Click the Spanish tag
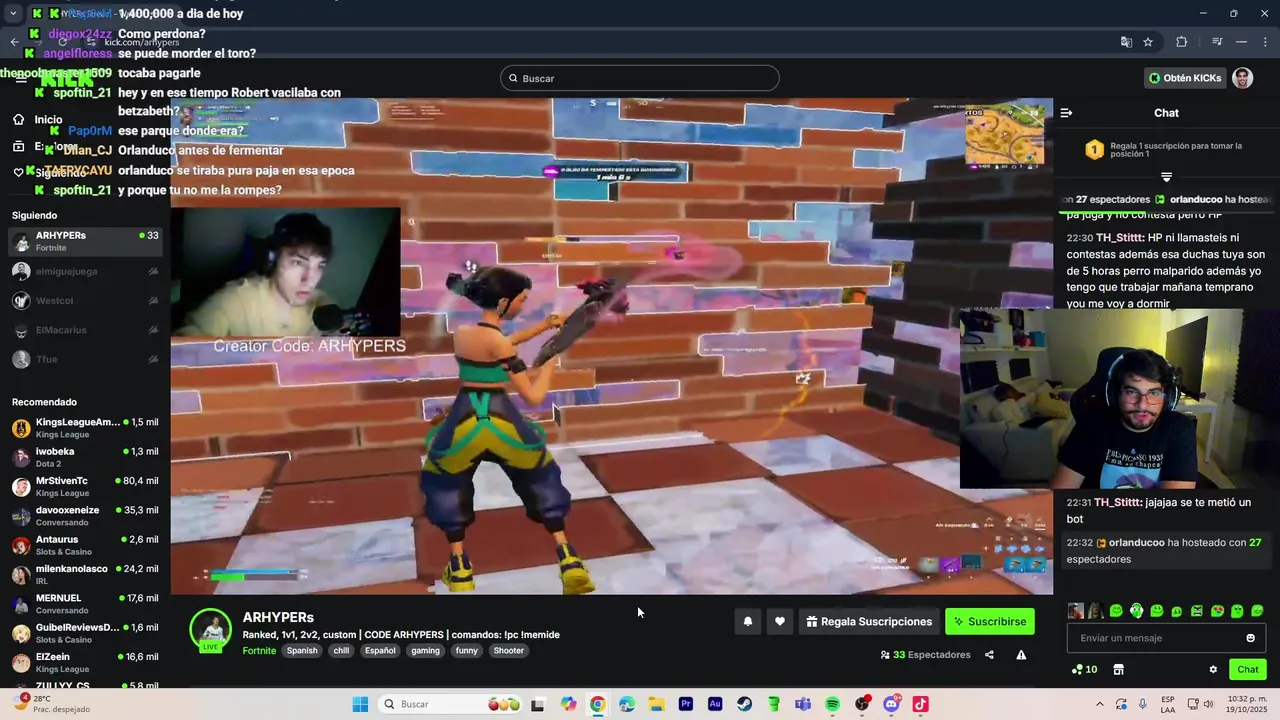This screenshot has width=1280, height=720. click(x=302, y=650)
